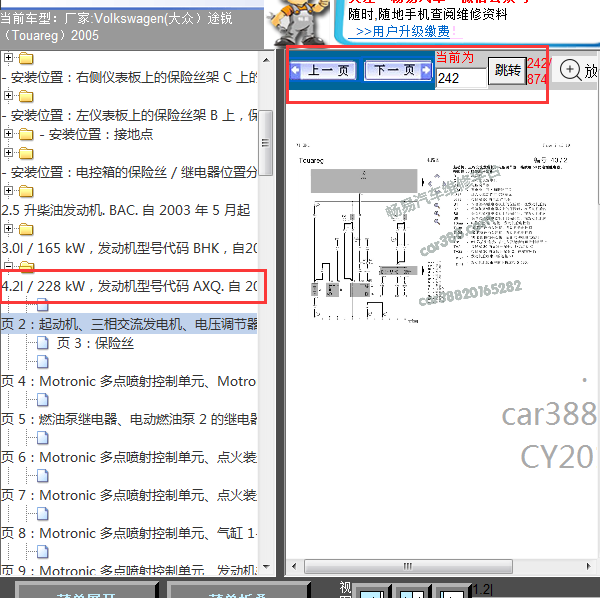Select 4.2l / 228 kW 发动机型号代码 AXQ entry

click(x=129, y=286)
